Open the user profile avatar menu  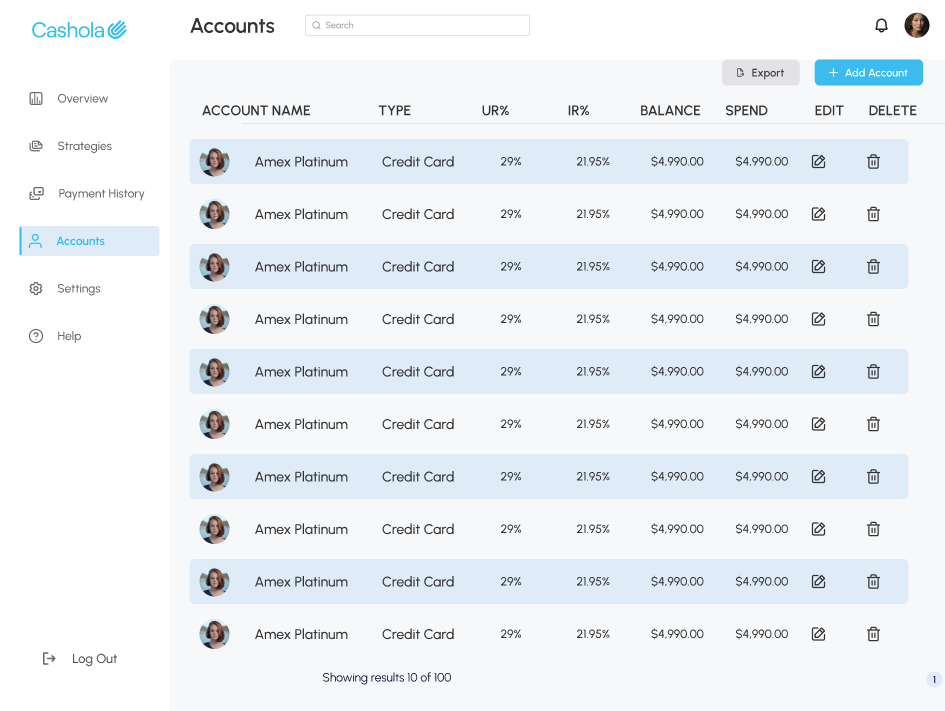[917, 25]
